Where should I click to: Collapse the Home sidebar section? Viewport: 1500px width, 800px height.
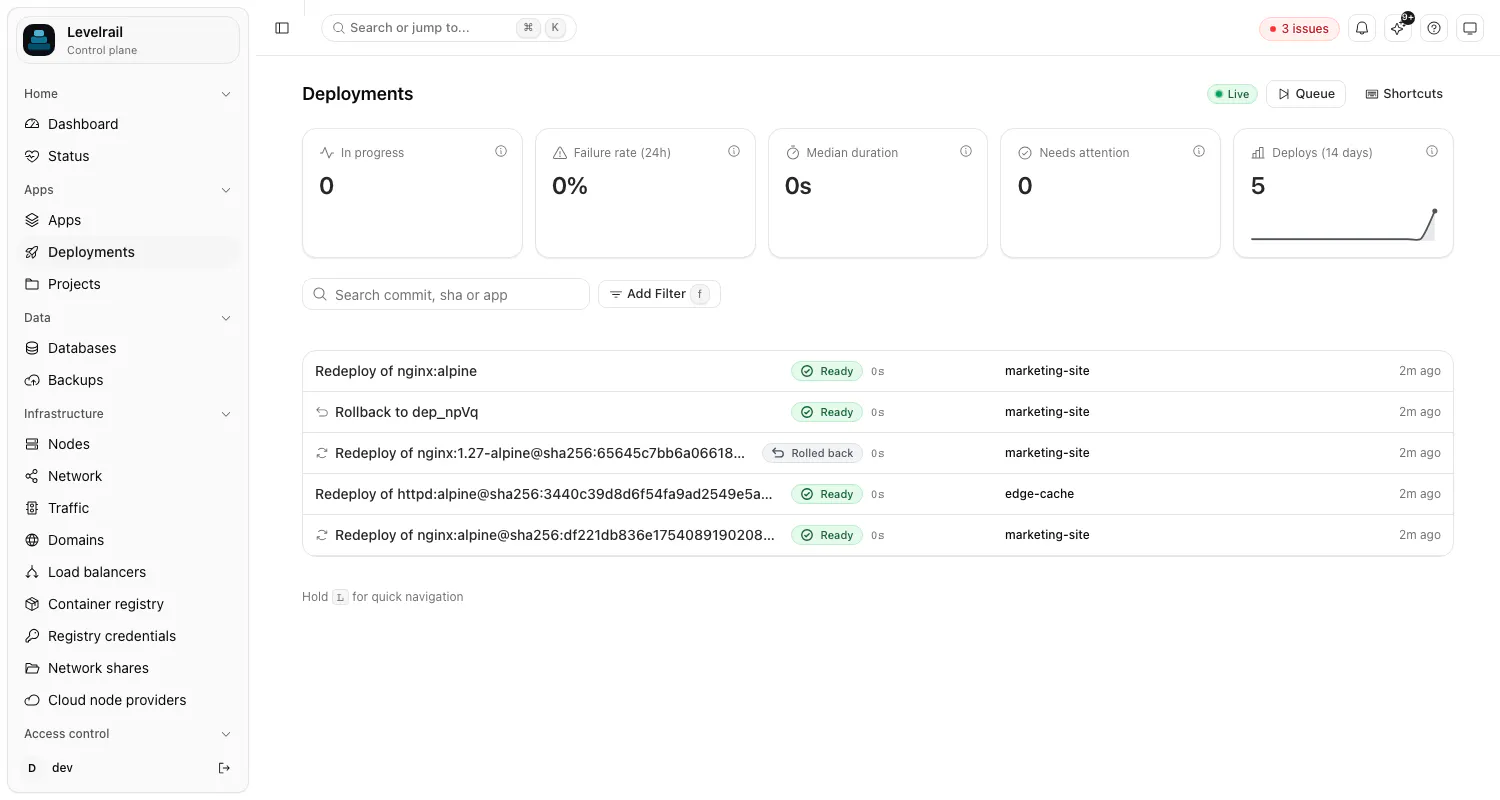point(226,94)
